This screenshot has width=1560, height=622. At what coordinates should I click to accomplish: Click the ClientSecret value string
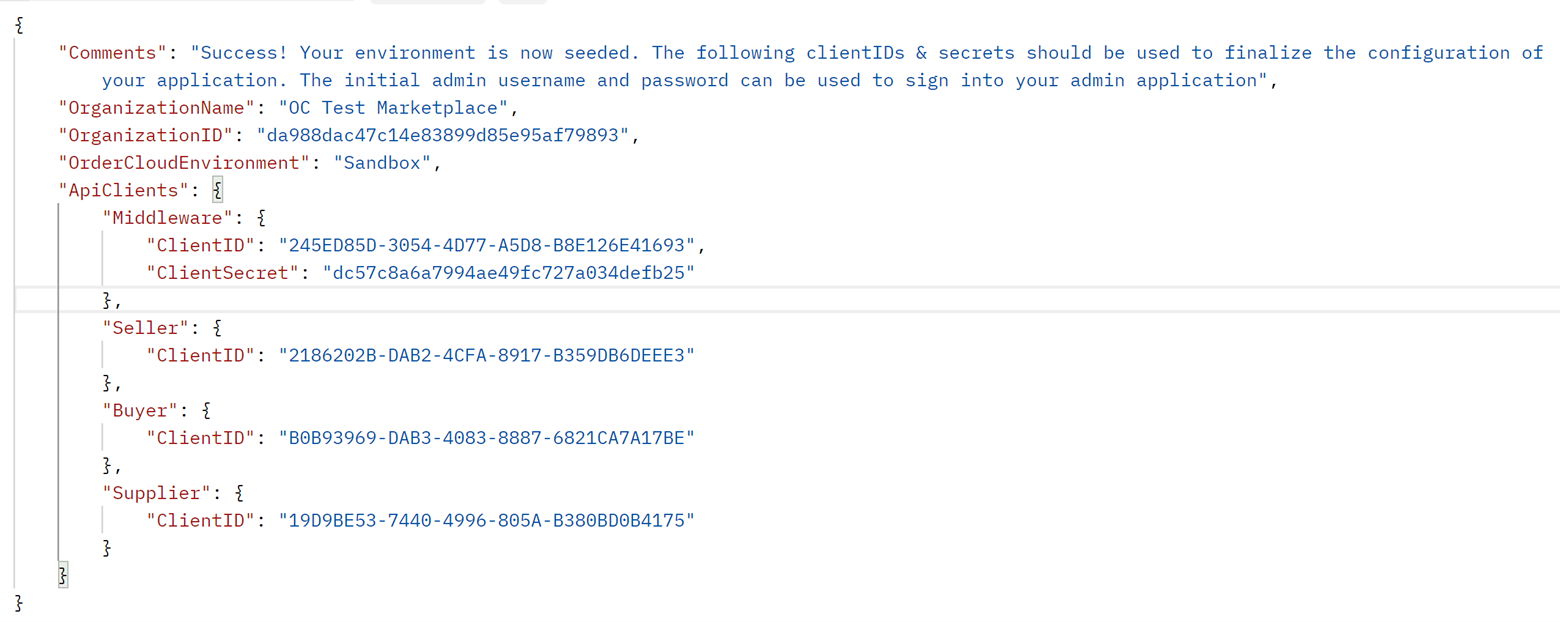(x=508, y=271)
